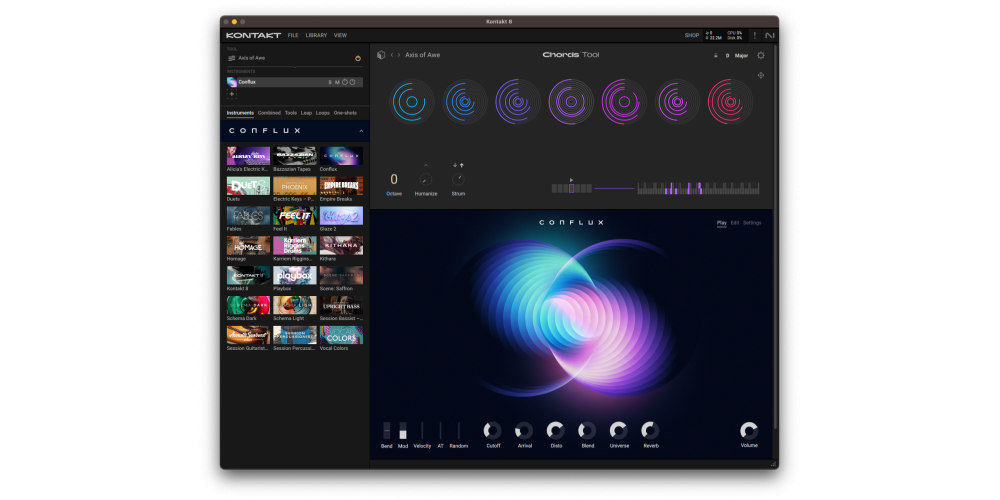Click the Strum knob
This screenshot has width=1000, height=500.
[x=458, y=180]
